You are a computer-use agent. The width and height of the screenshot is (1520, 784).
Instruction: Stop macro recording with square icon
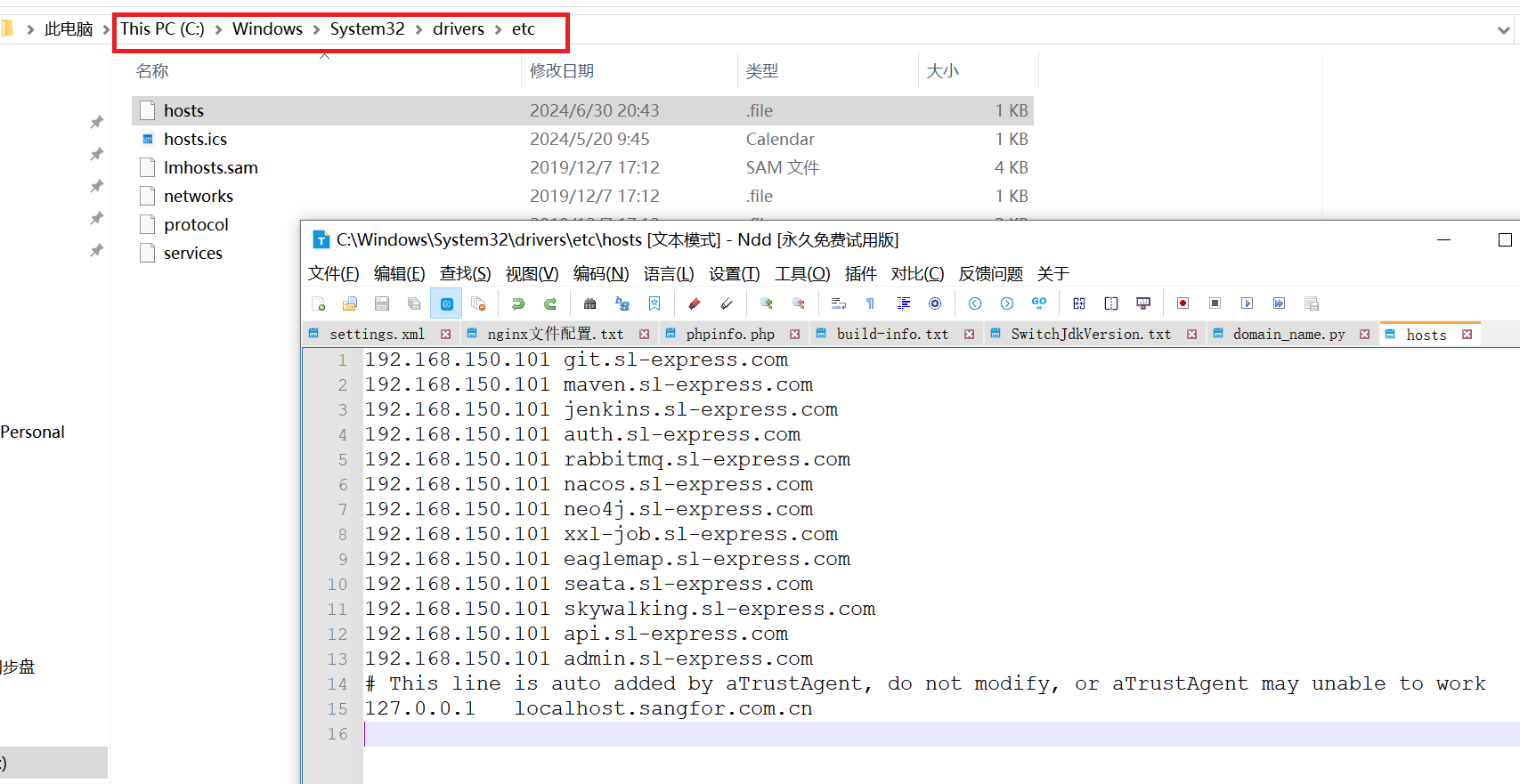1215,303
